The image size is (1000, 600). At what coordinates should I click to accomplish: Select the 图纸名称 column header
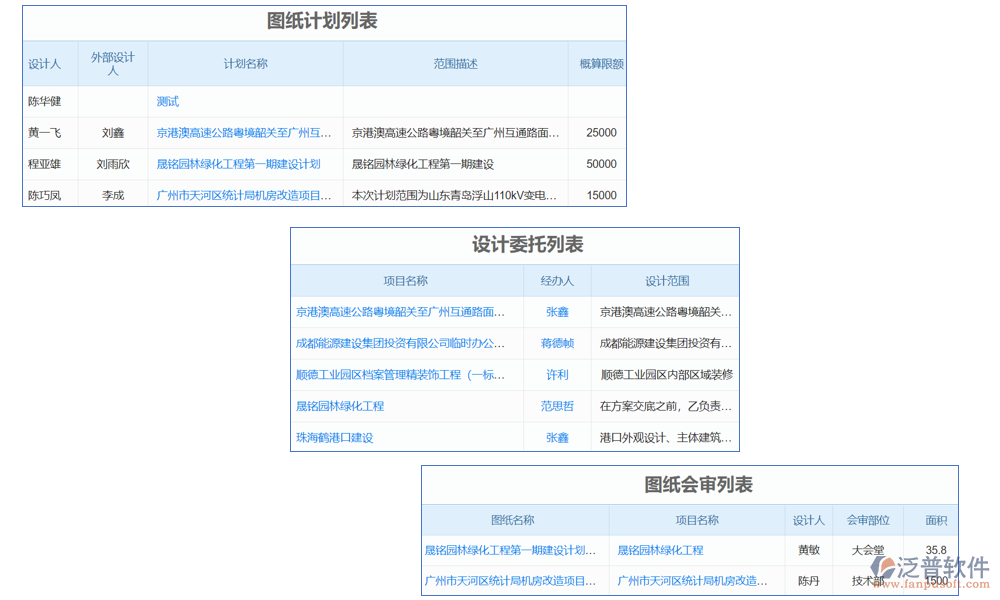coord(513,520)
